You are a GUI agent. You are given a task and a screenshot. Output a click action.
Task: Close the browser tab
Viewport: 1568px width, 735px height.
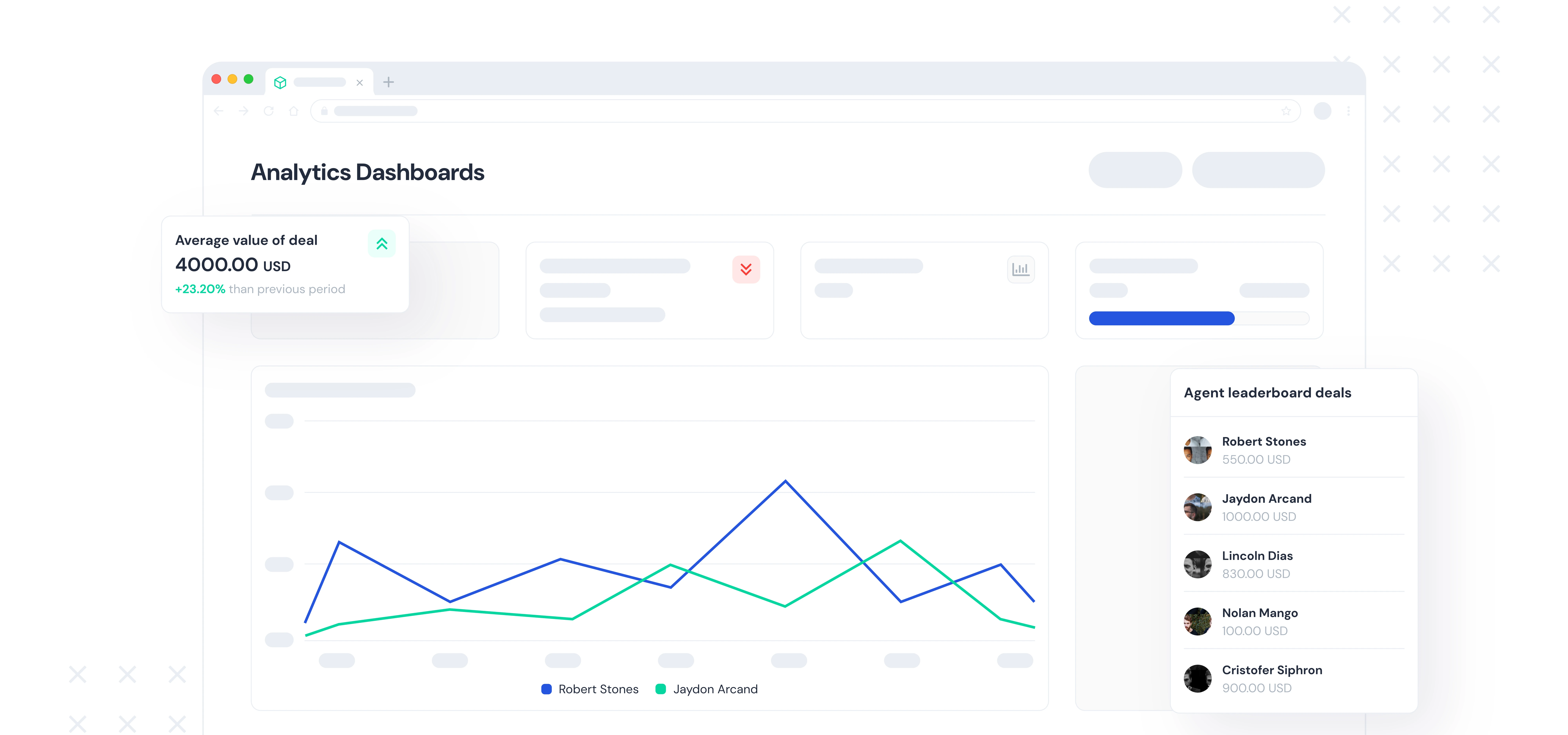pos(360,83)
